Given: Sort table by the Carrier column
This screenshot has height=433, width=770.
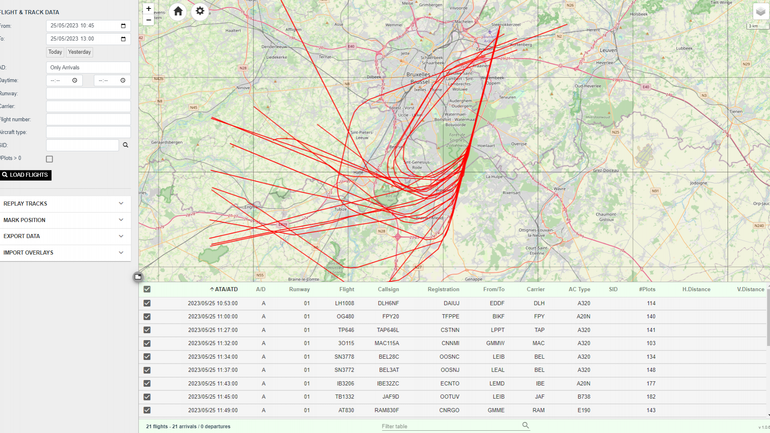Looking at the screenshot, I should (x=535, y=290).
